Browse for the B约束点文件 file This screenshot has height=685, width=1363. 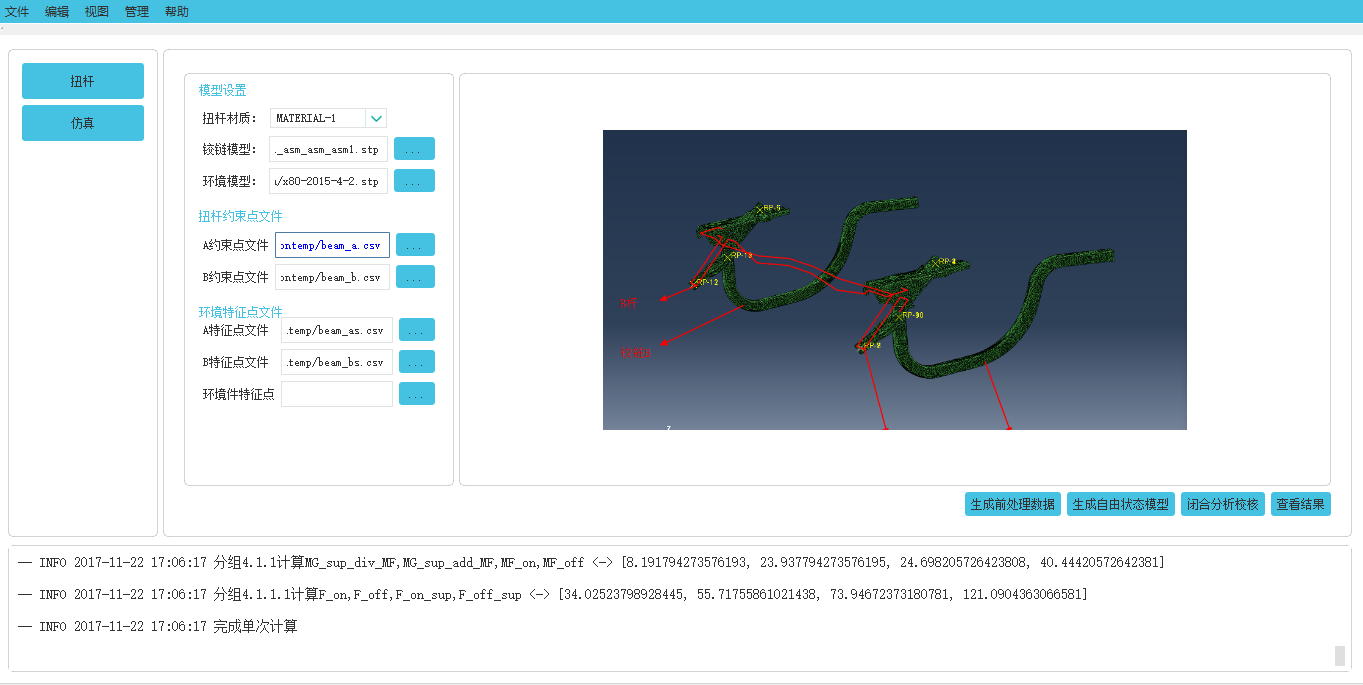coord(415,277)
